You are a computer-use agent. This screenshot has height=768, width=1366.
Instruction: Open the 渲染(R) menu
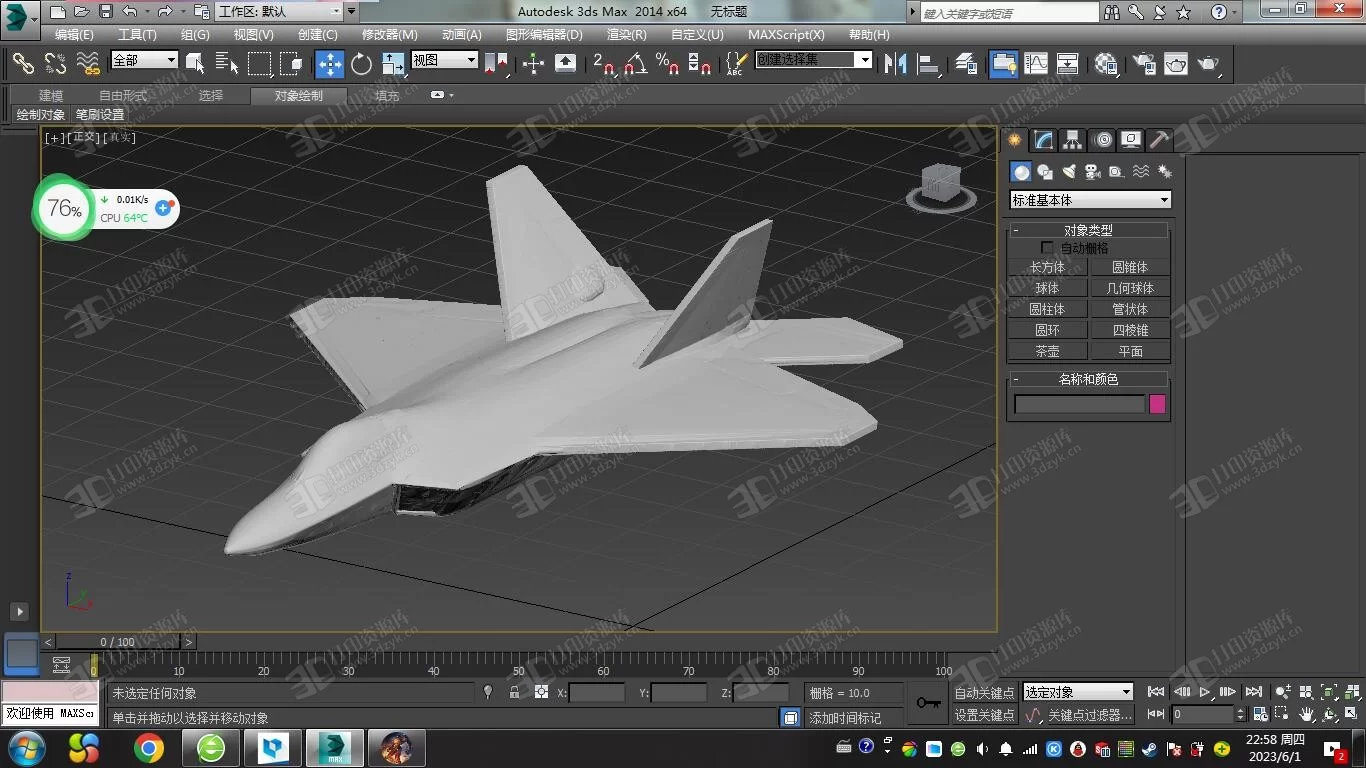pyautogui.click(x=626, y=34)
